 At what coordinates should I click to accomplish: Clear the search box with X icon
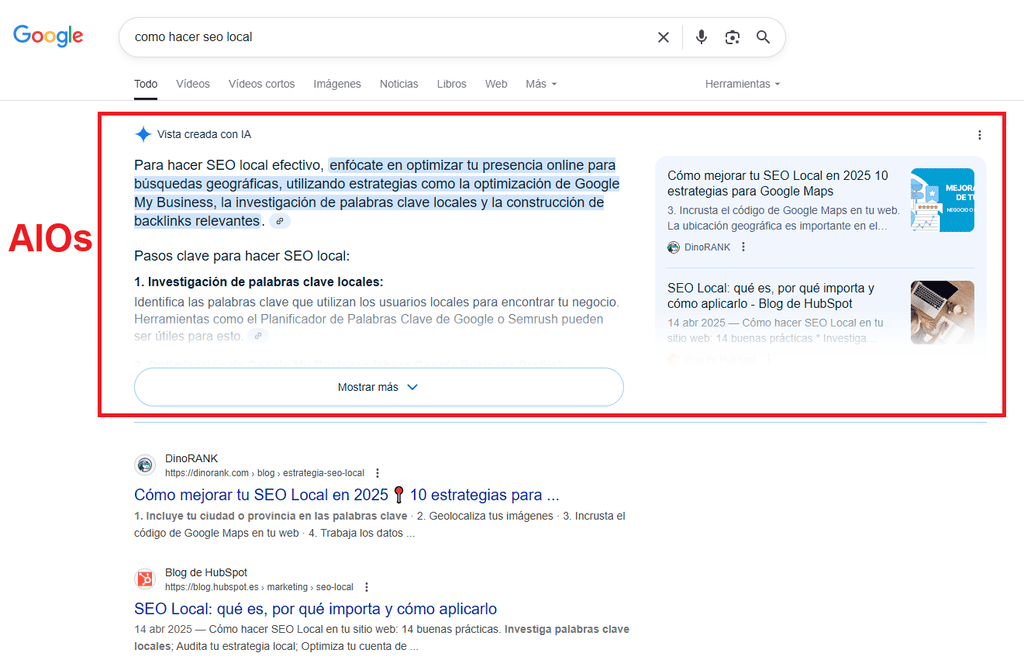663,37
